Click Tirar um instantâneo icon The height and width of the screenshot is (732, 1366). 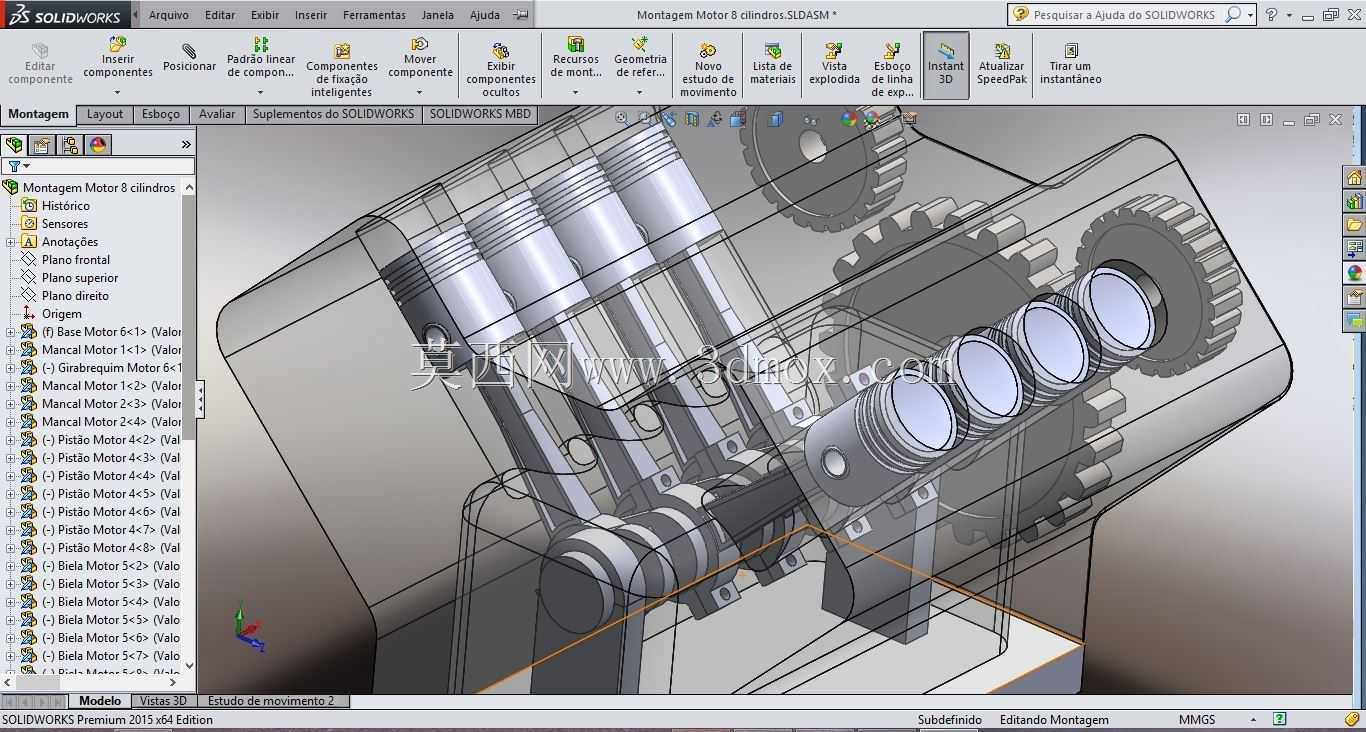pyautogui.click(x=1070, y=50)
